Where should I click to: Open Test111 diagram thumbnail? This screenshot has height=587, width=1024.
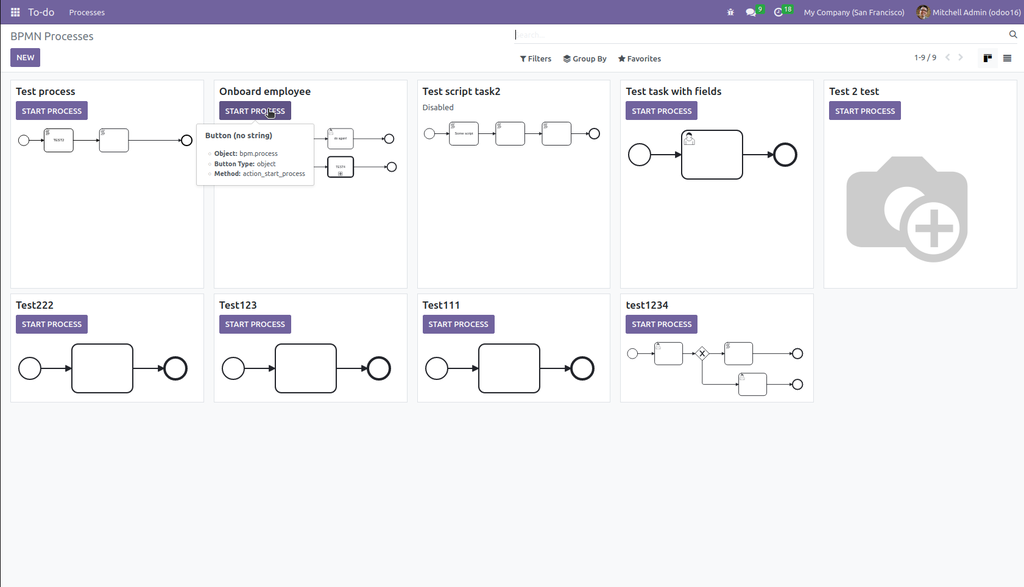point(509,368)
